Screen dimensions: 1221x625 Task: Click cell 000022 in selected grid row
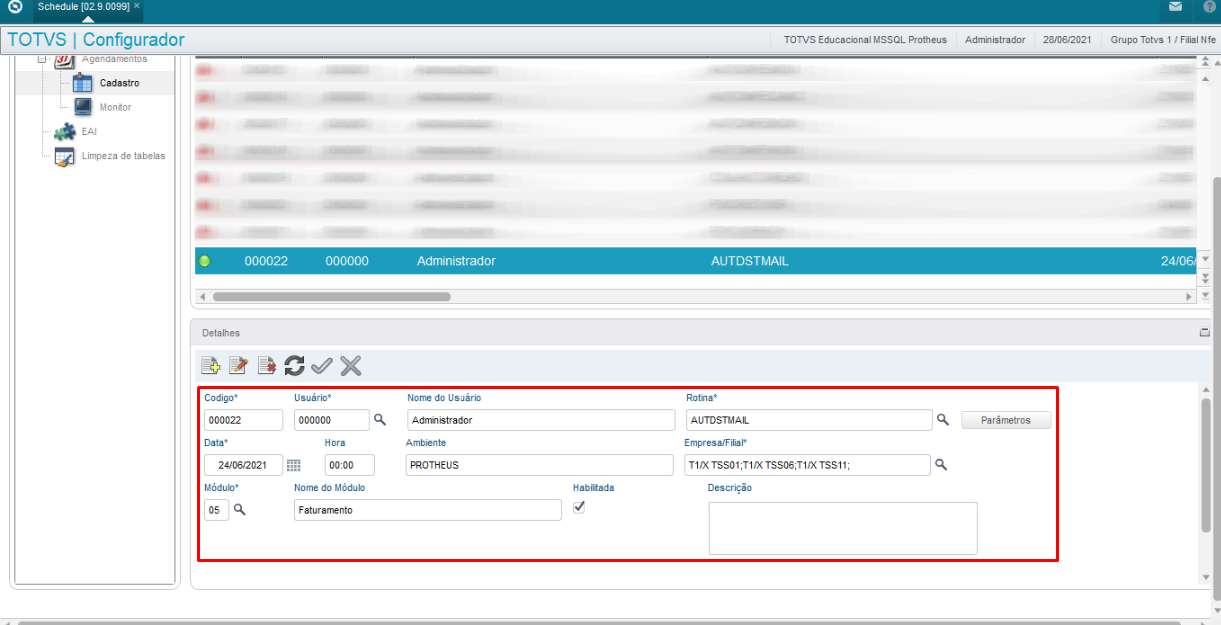[266, 261]
